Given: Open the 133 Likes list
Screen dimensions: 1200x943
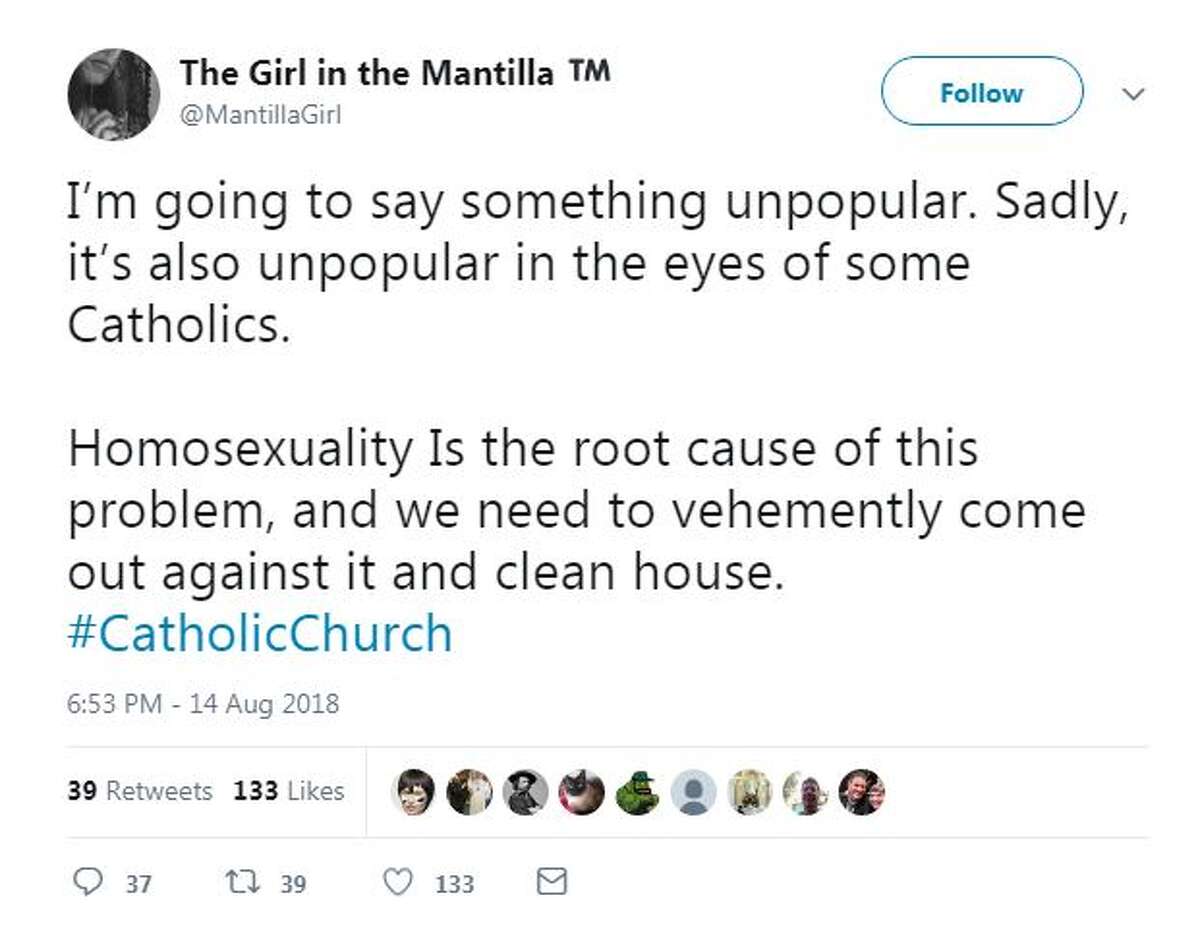Looking at the screenshot, I should click(x=289, y=790).
